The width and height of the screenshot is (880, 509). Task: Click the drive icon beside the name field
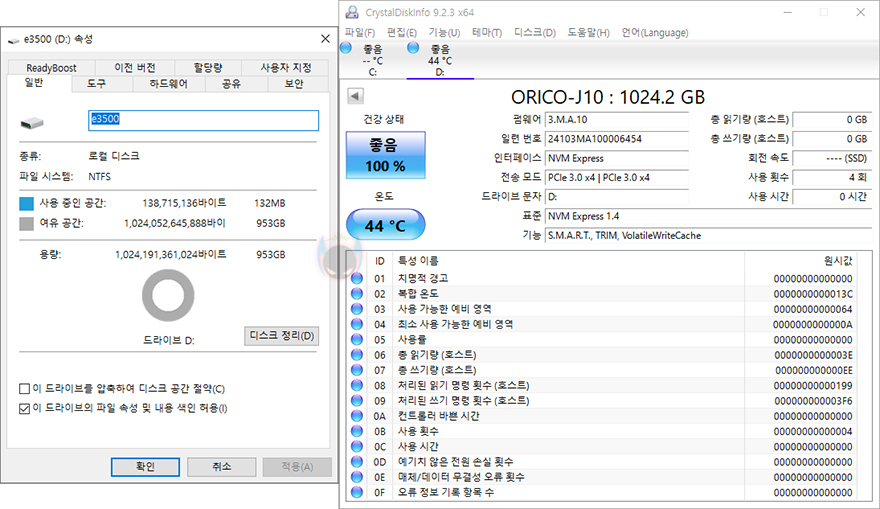pyautogui.click(x=32, y=122)
